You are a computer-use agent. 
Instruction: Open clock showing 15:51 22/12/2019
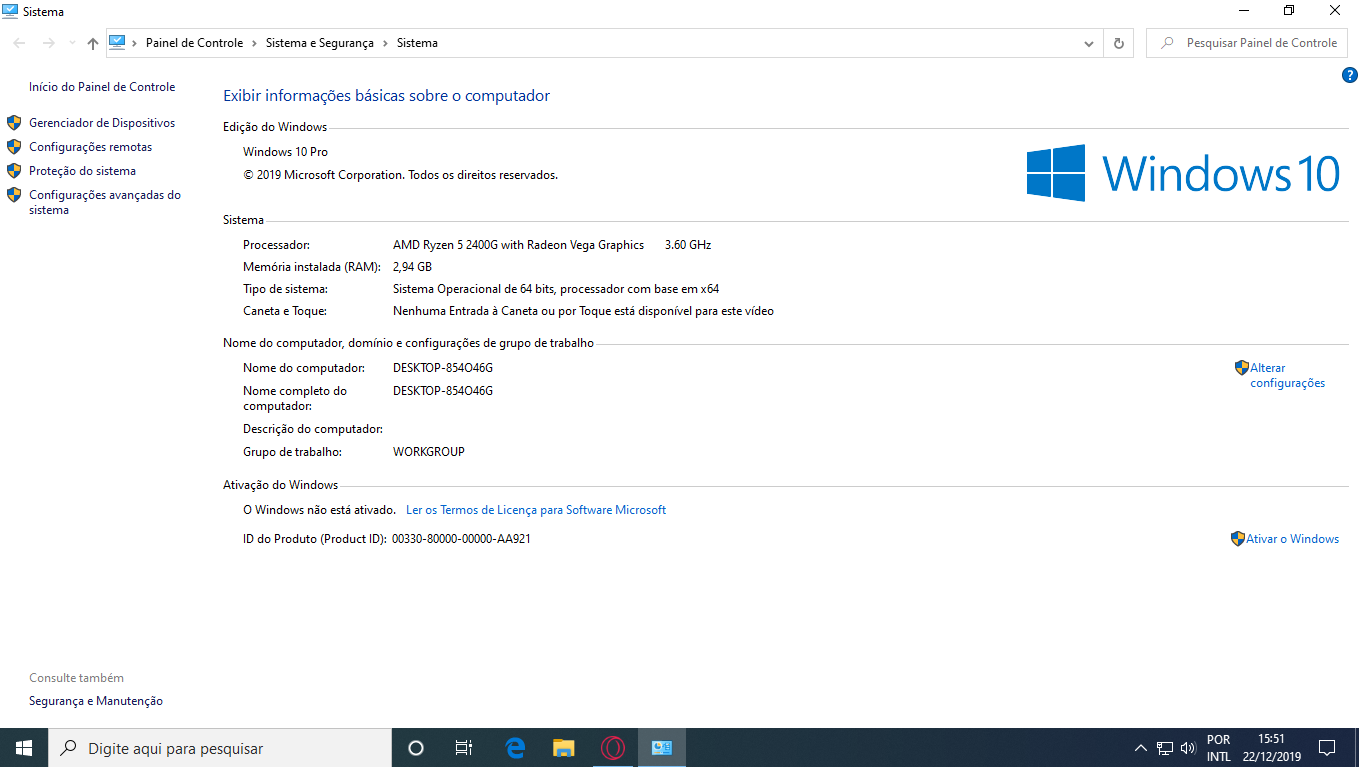[x=1272, y=748]
